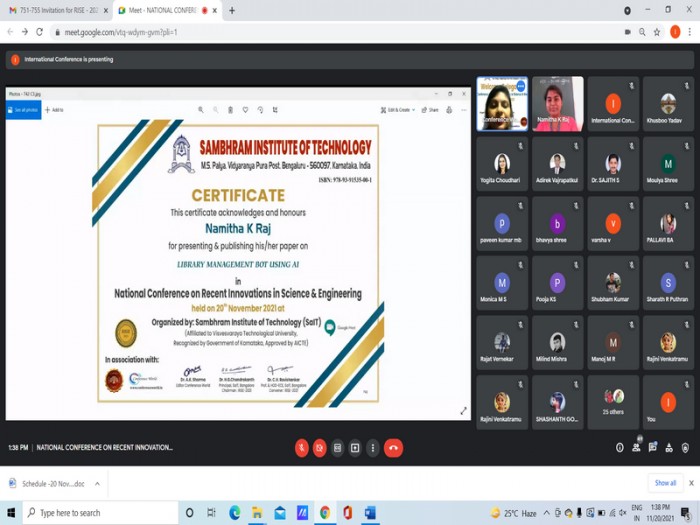Click the Present now icon

pos(355,448)
